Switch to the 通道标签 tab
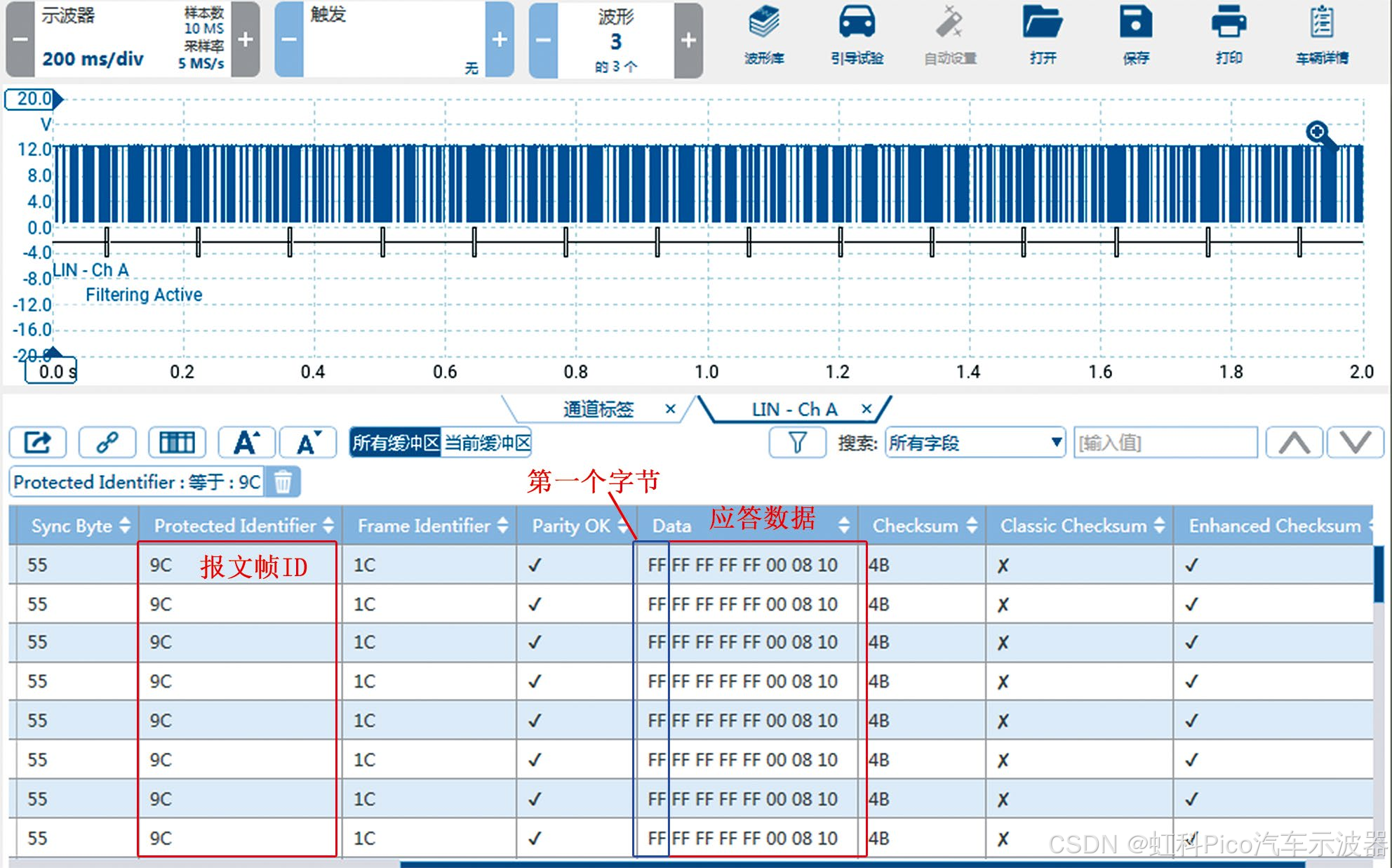Image resolution: width=1392 pixels, height=868 pixels. (598, 409)
